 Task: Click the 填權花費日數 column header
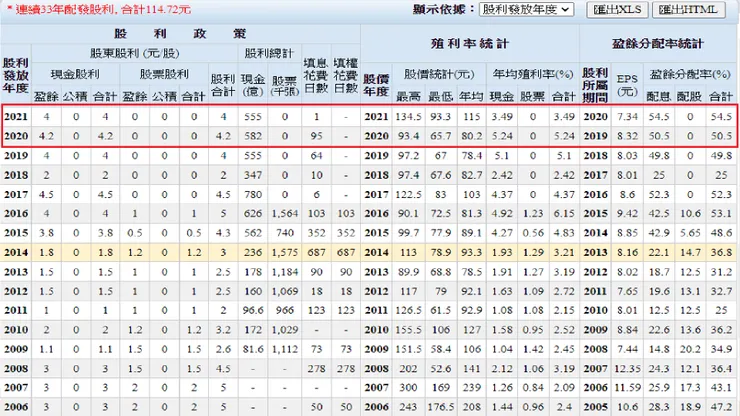[345, 75]
